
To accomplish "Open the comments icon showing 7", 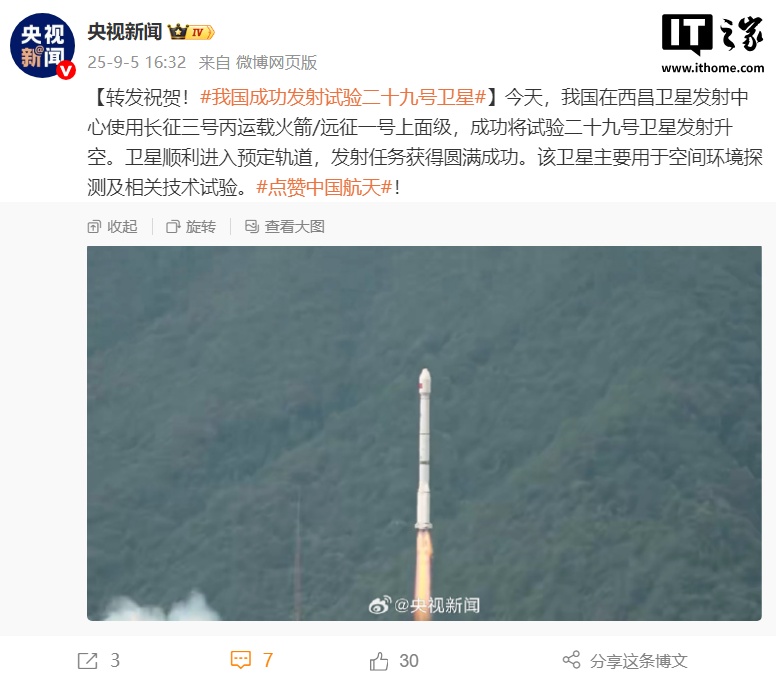I will point(241,660).
